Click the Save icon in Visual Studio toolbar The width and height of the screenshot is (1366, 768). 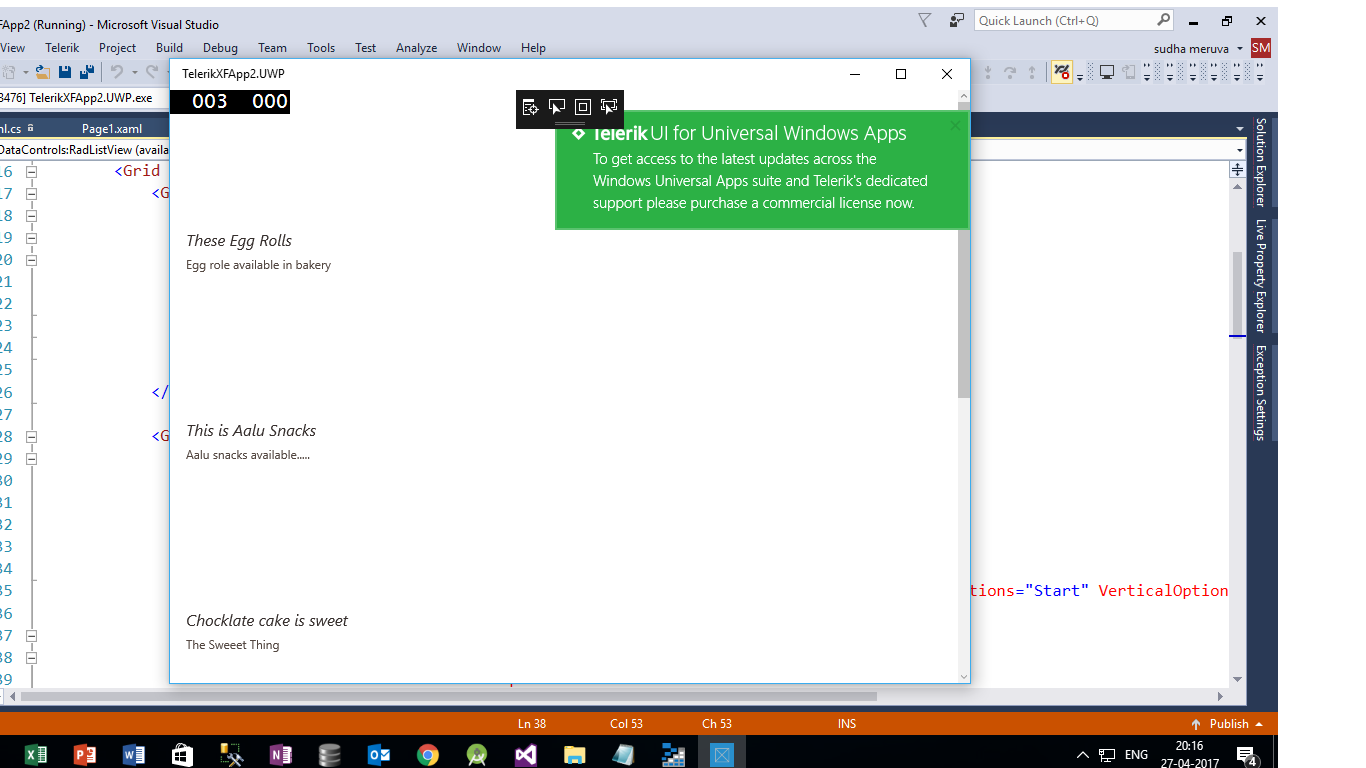(65, 72)
